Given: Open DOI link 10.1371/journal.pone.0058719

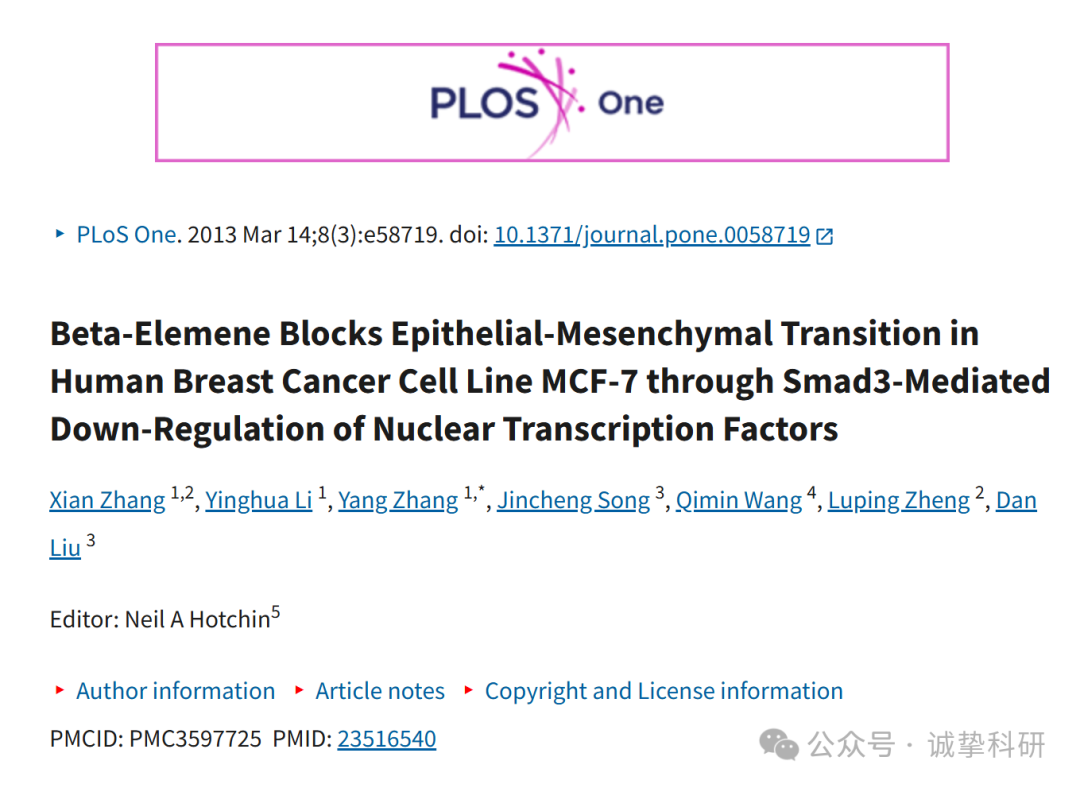Looking at the screenshot, I should click(652, 235).
